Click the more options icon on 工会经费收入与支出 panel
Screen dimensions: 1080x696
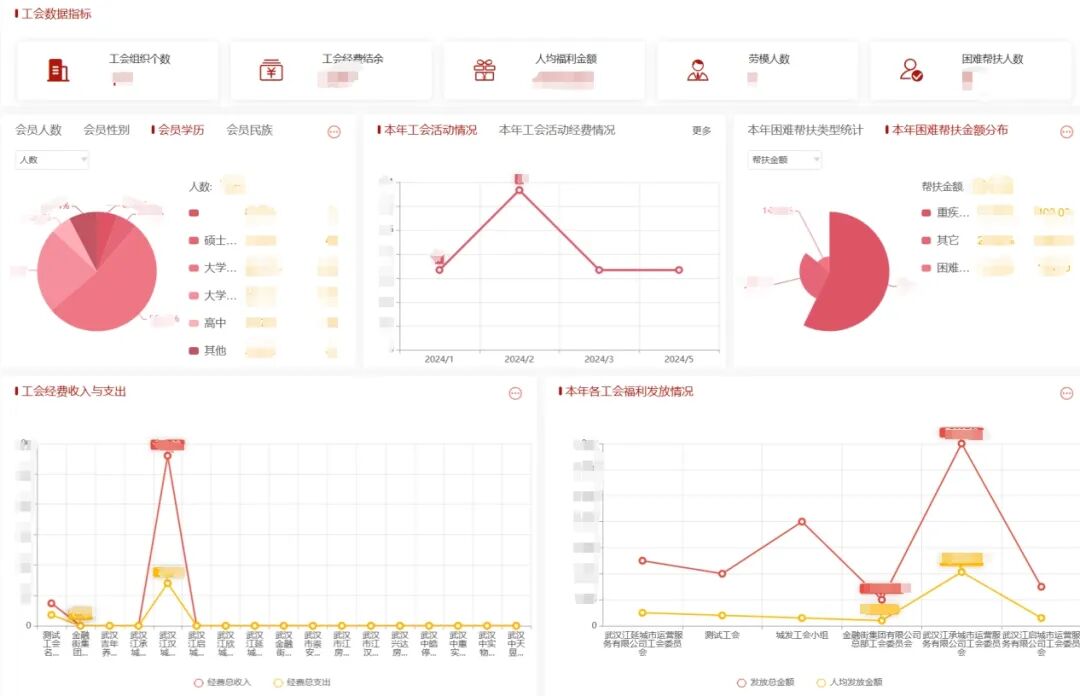(x=517, y=393)
